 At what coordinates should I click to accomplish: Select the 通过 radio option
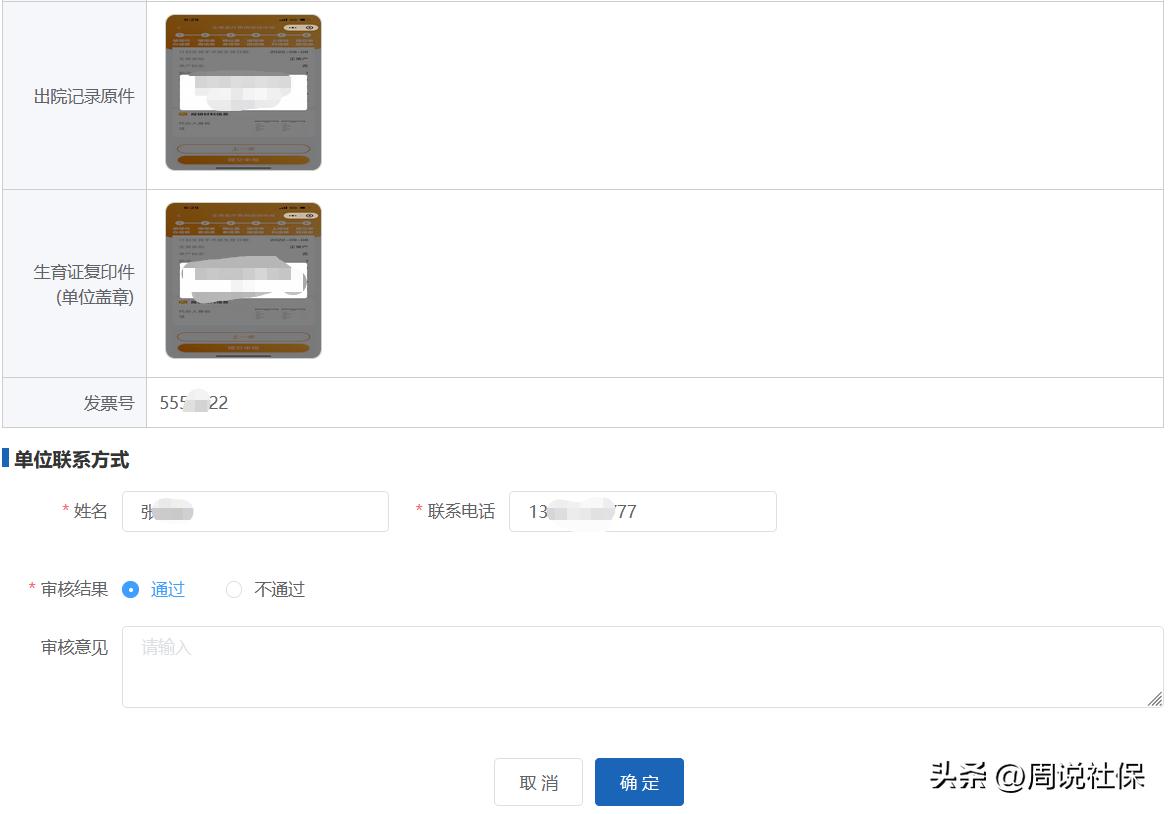[x=132, y=589]
